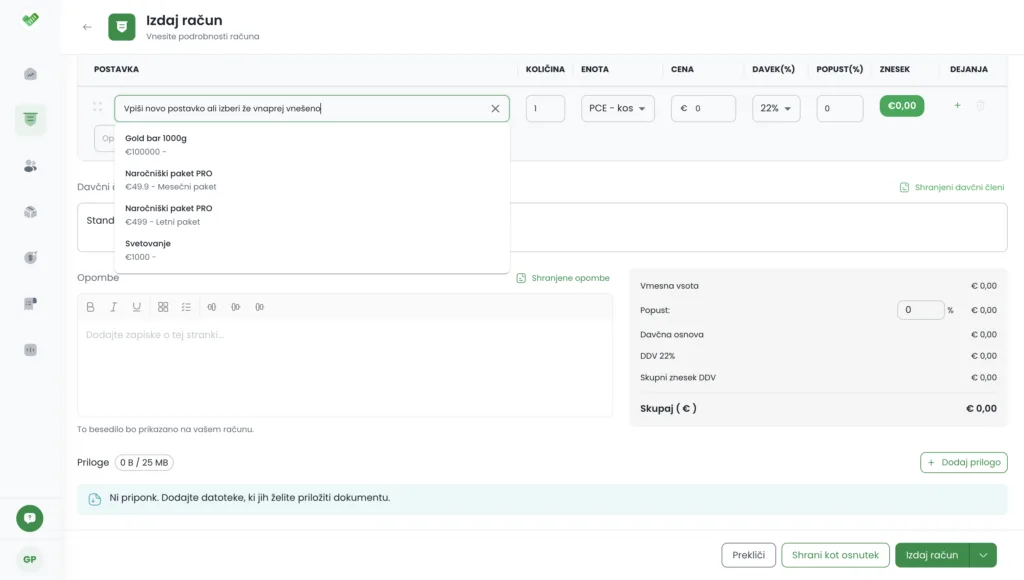
Task: Toggle bold formatting in notes editor
Action: 90,307
